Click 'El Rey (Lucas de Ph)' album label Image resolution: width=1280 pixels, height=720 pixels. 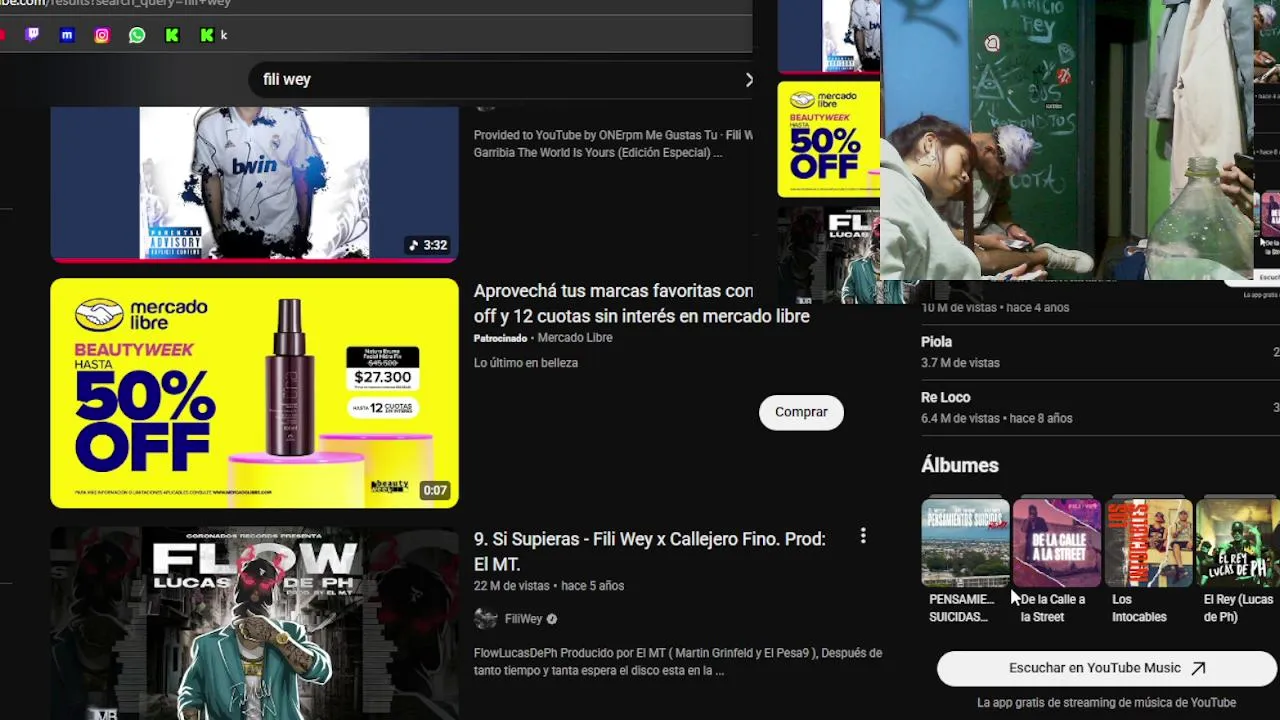pos(1238,608)
